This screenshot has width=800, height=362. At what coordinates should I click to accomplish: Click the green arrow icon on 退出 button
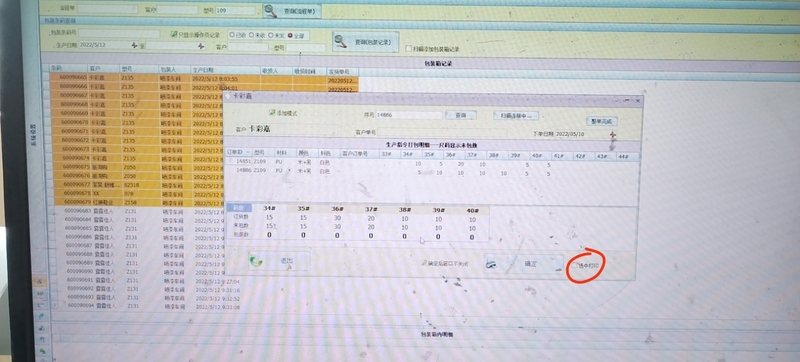coord(256,261)
